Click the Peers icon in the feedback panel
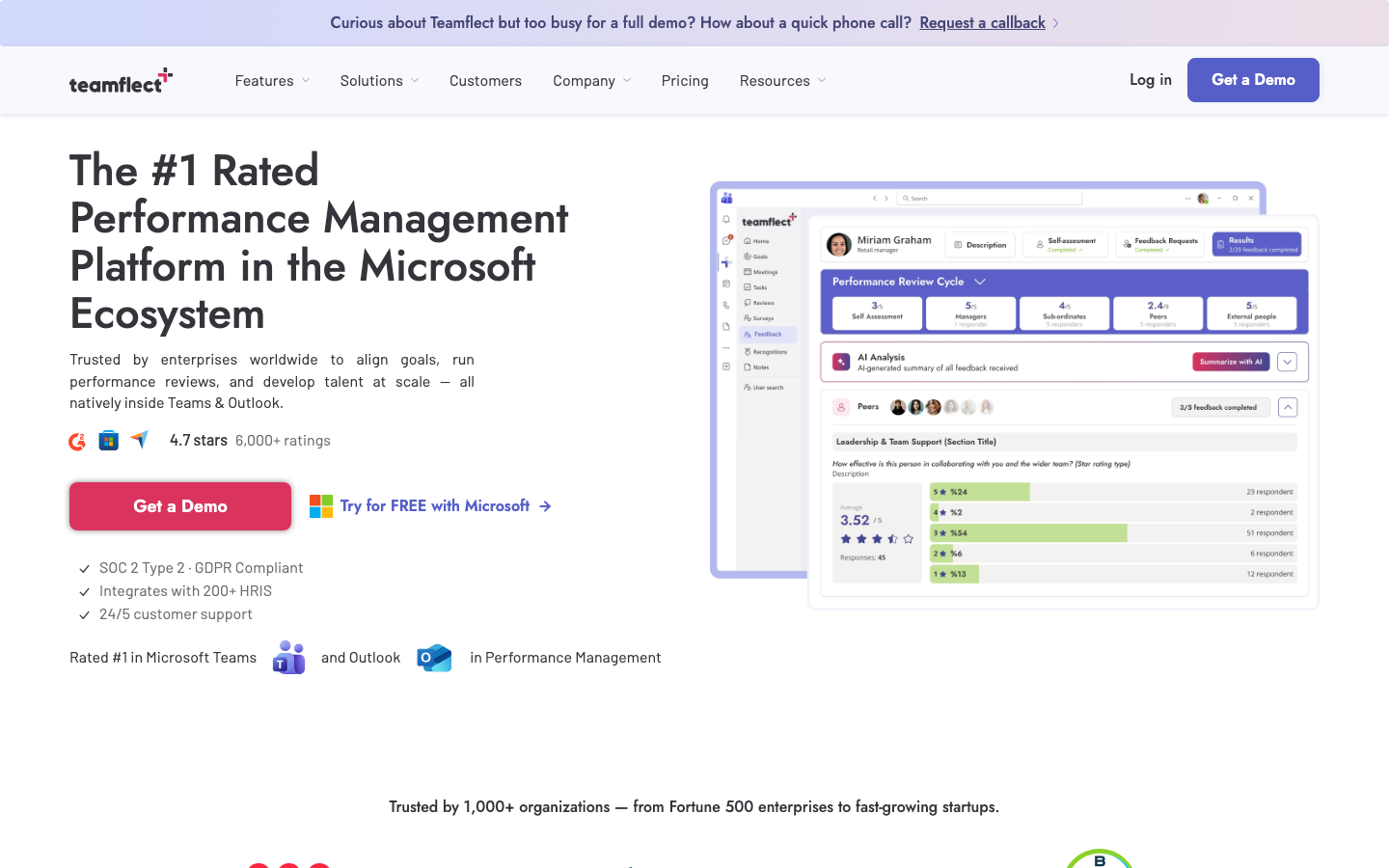 click(x=841, y=407)
